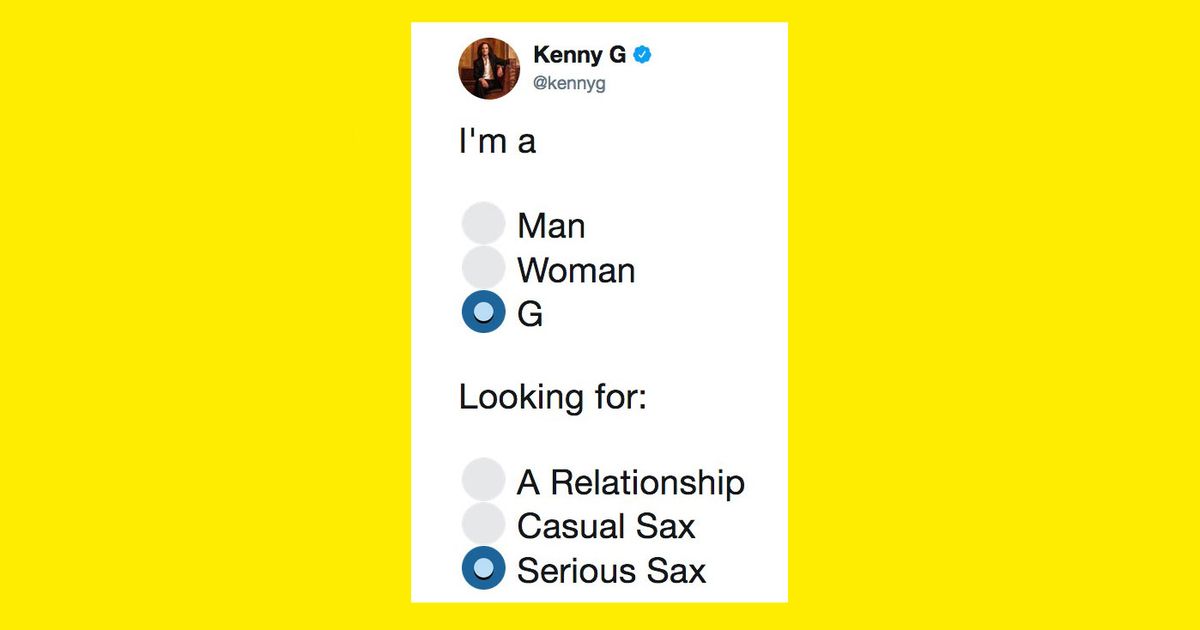
Task: Select the 'Serious Sax' option
Action: (x=483, y=568)
